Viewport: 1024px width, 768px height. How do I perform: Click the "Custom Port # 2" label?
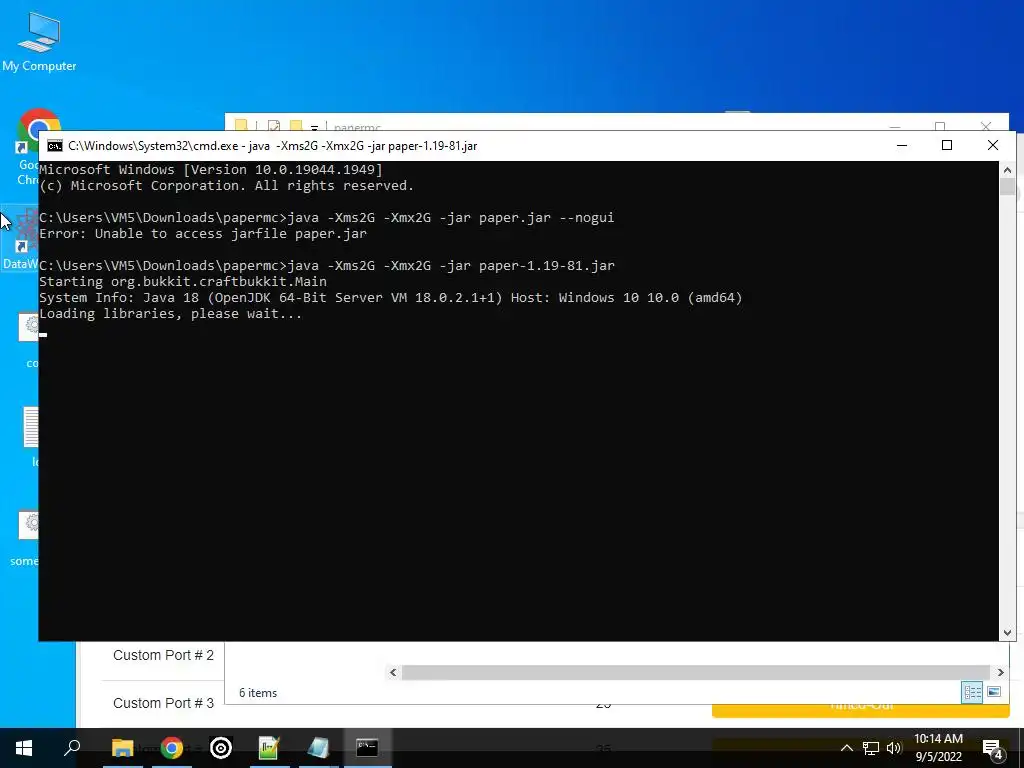tap(163, 655)
